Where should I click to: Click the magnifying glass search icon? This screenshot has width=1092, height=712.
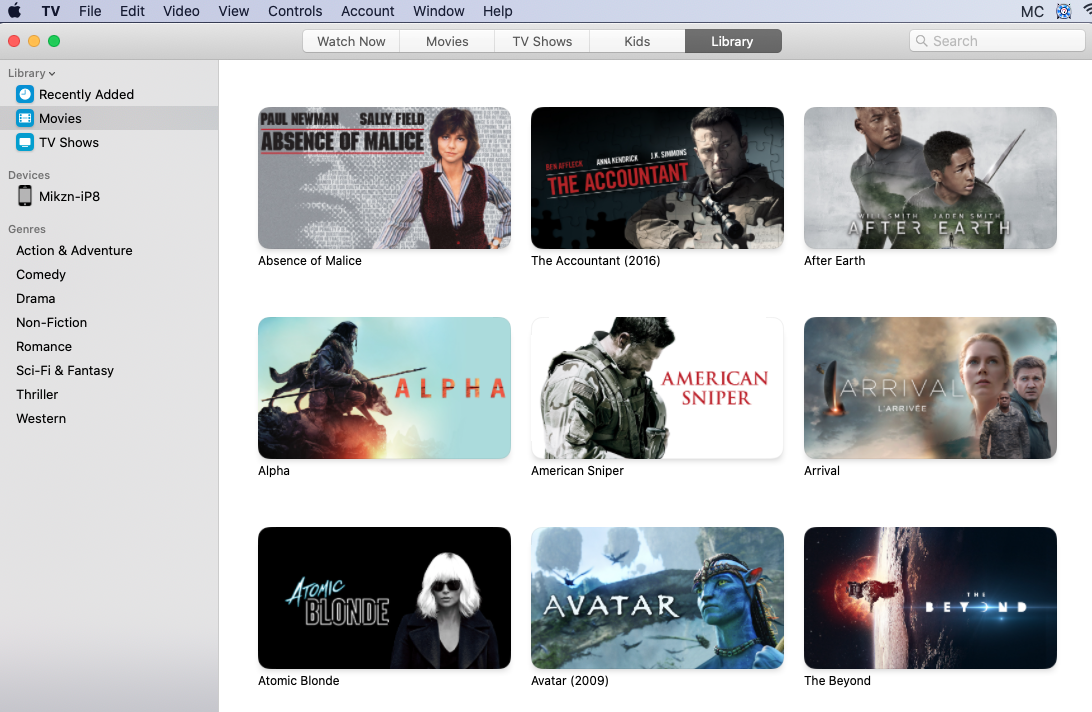pyautogui.click(x=921, y=41)
